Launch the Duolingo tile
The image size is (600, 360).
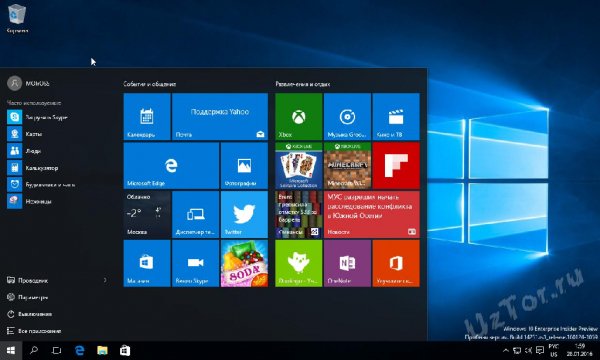(299, 264)
